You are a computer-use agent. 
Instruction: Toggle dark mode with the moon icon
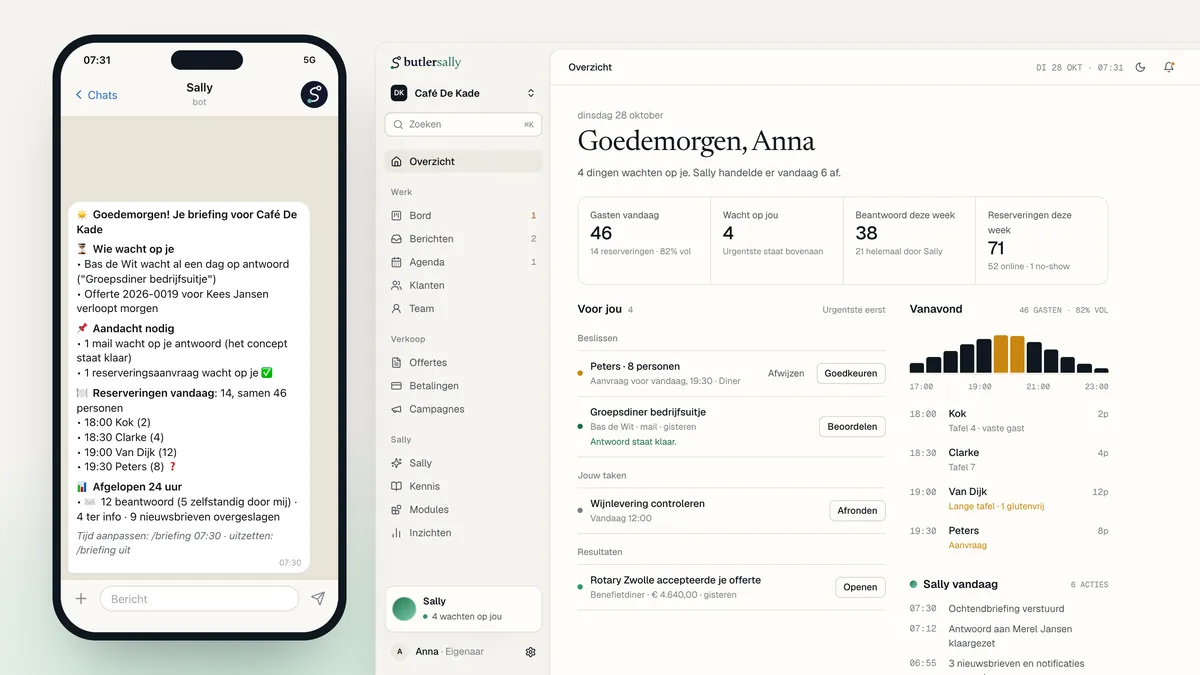point(1141,67)
